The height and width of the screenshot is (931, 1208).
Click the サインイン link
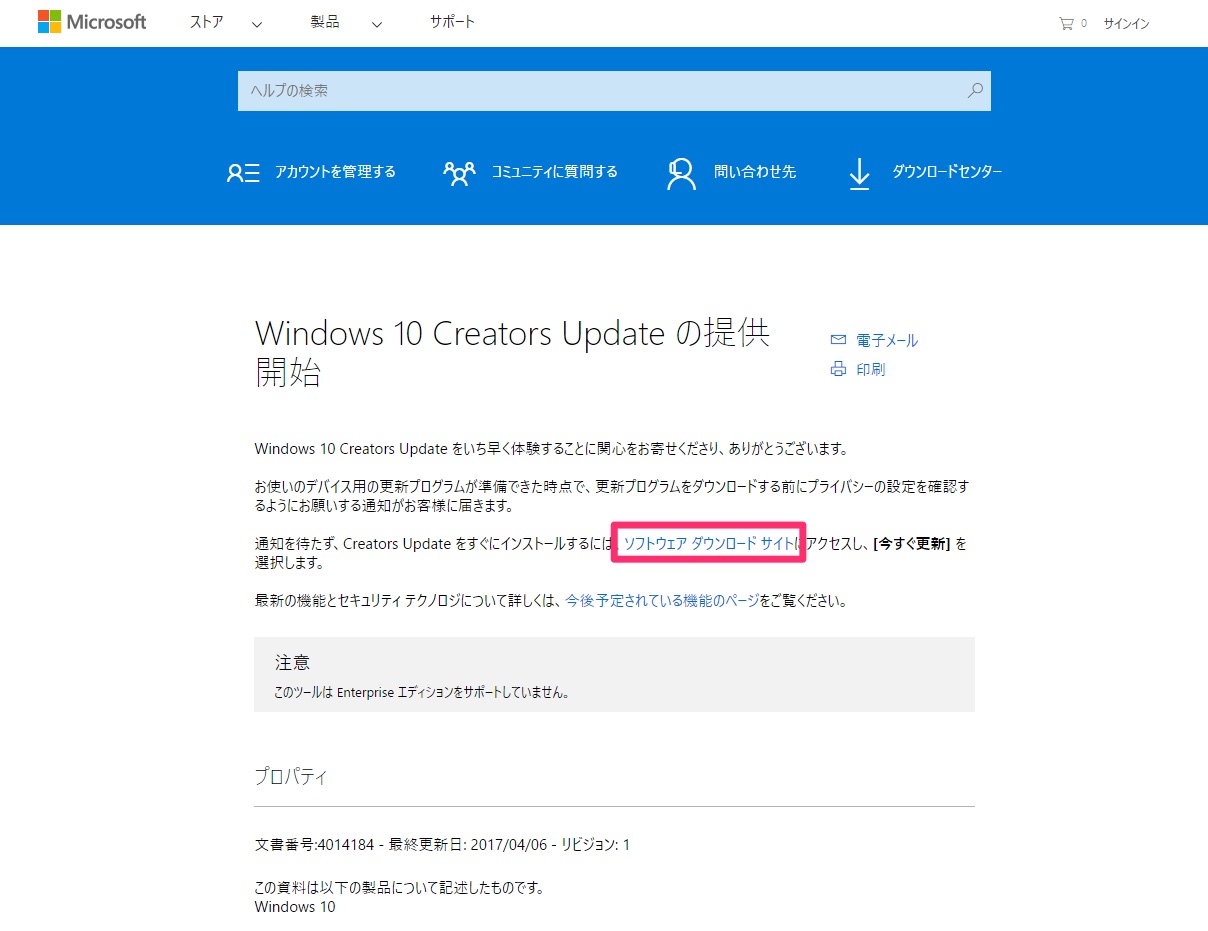point(1126,24)
